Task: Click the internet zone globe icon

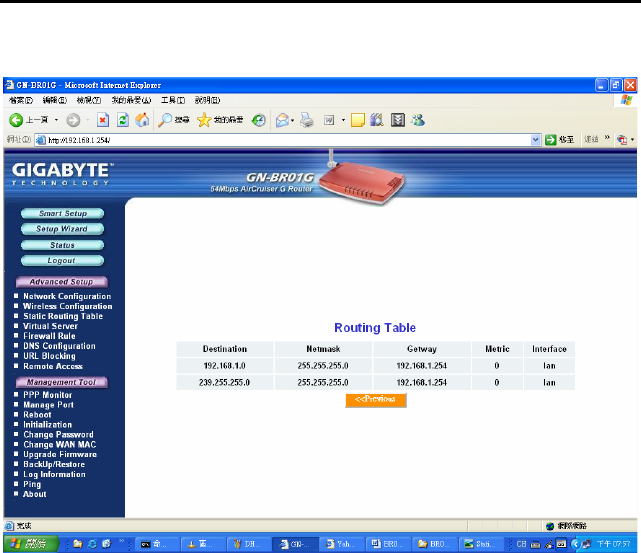Action: click(550, 526)
